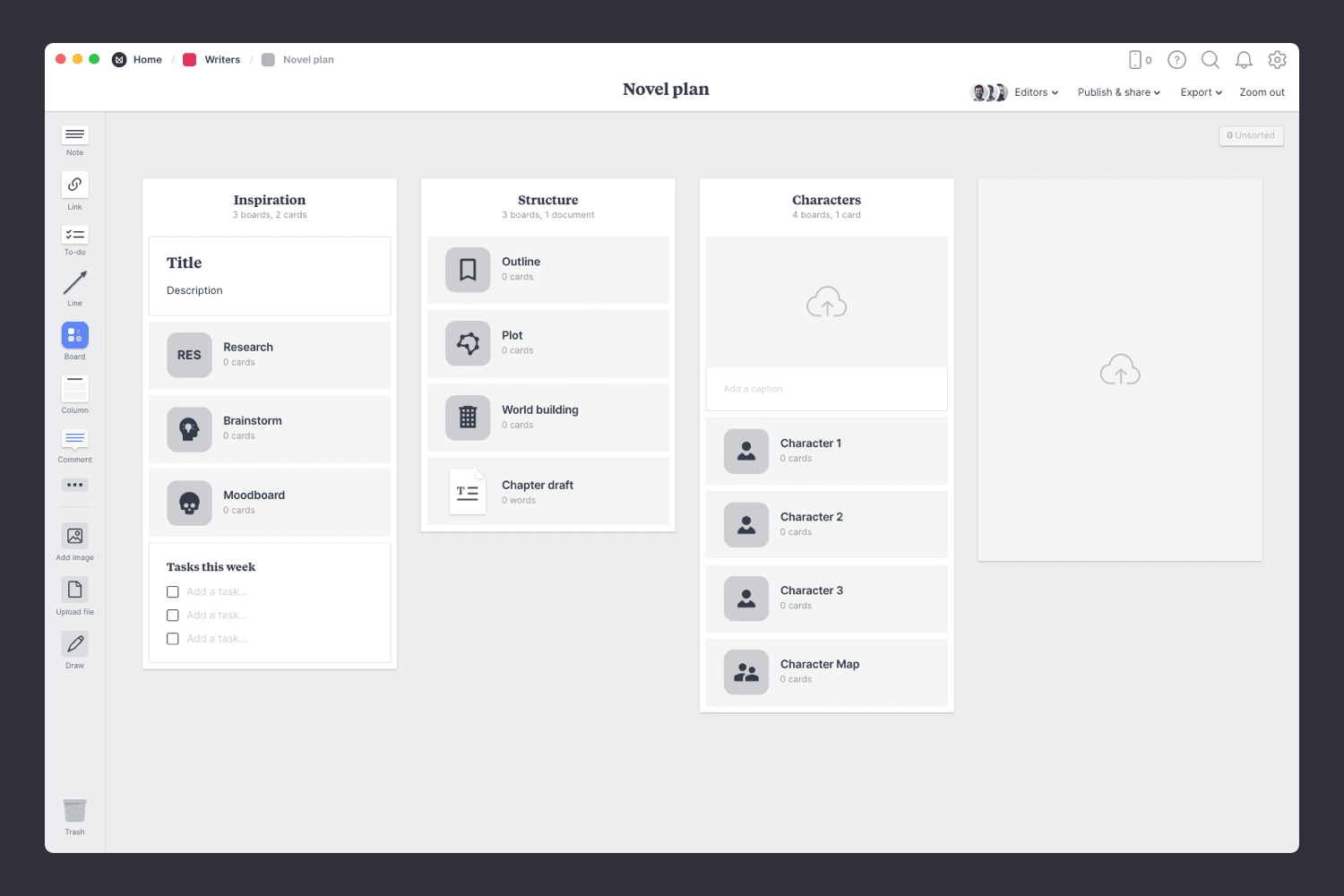This screenshot has width=1344, height=896.
Task: Check the first Add a task checkbox
Action: click(172, 591)
